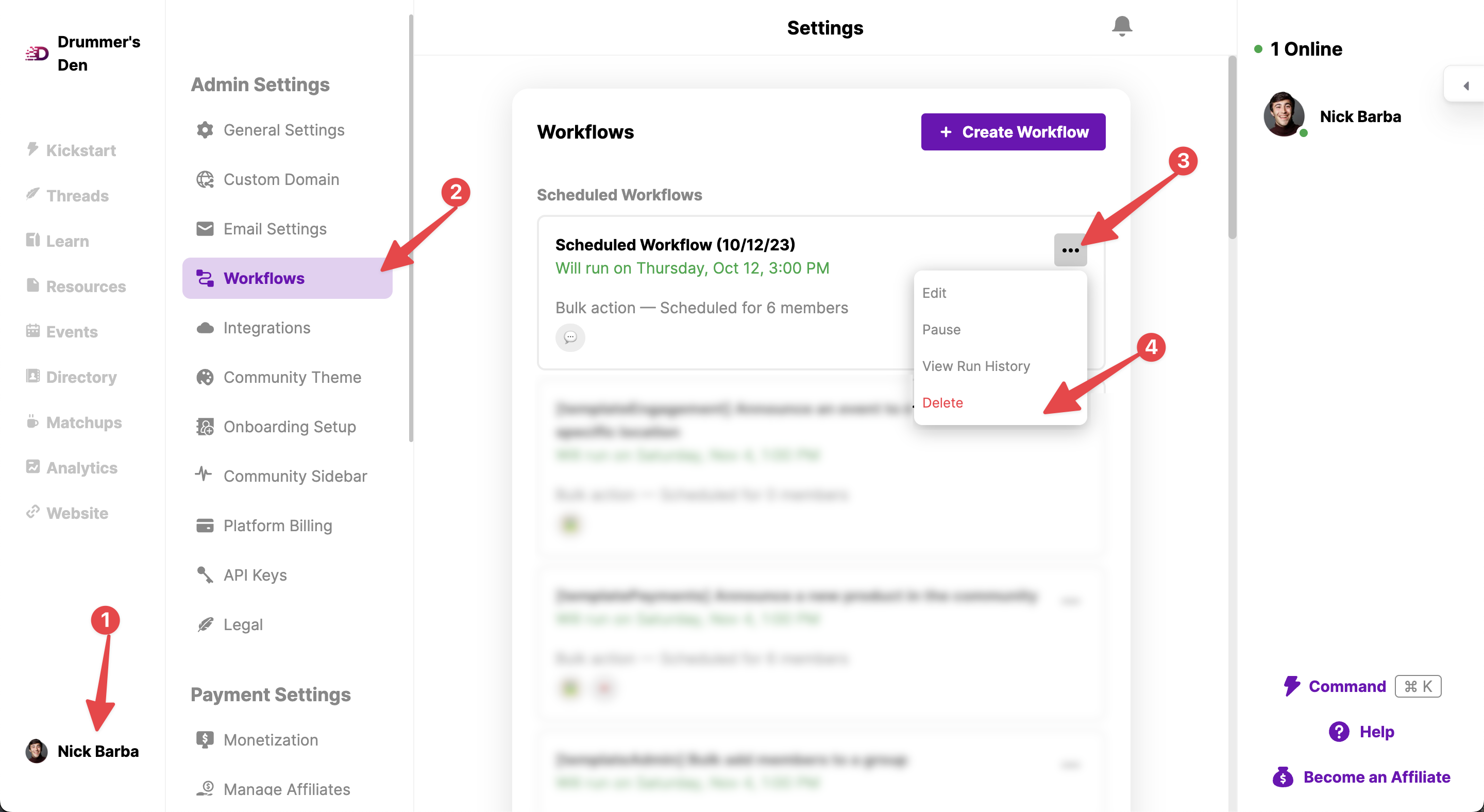
Task: Open the member Directory
Action: (x=71, y=377)
